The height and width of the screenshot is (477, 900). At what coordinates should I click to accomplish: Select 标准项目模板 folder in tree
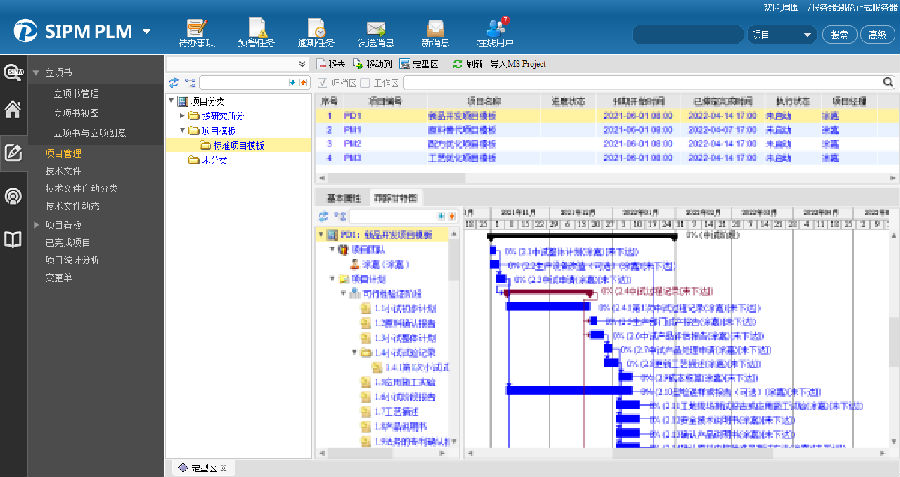pos(239,145)
